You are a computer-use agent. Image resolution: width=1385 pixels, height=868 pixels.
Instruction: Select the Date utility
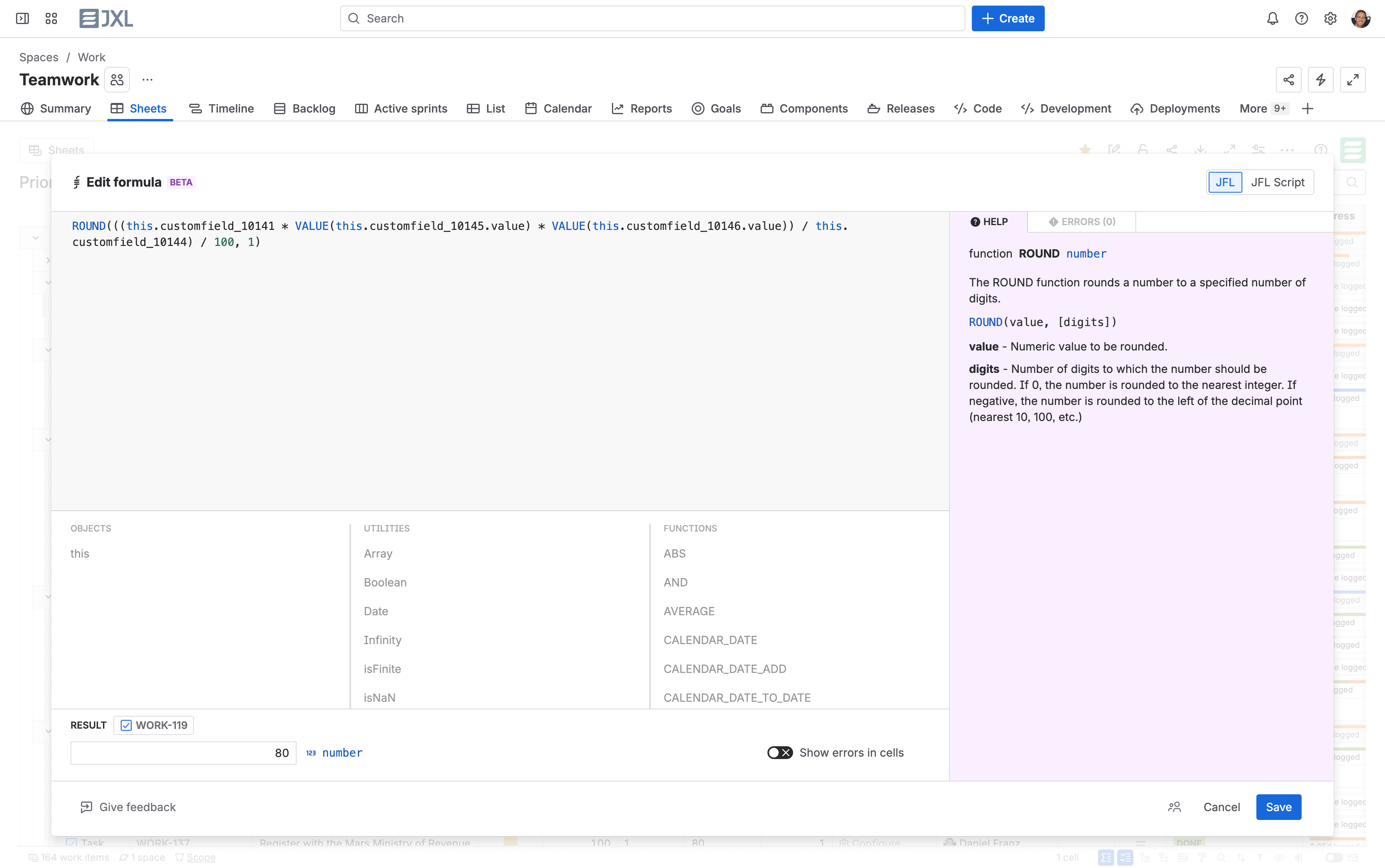(376, 611)
